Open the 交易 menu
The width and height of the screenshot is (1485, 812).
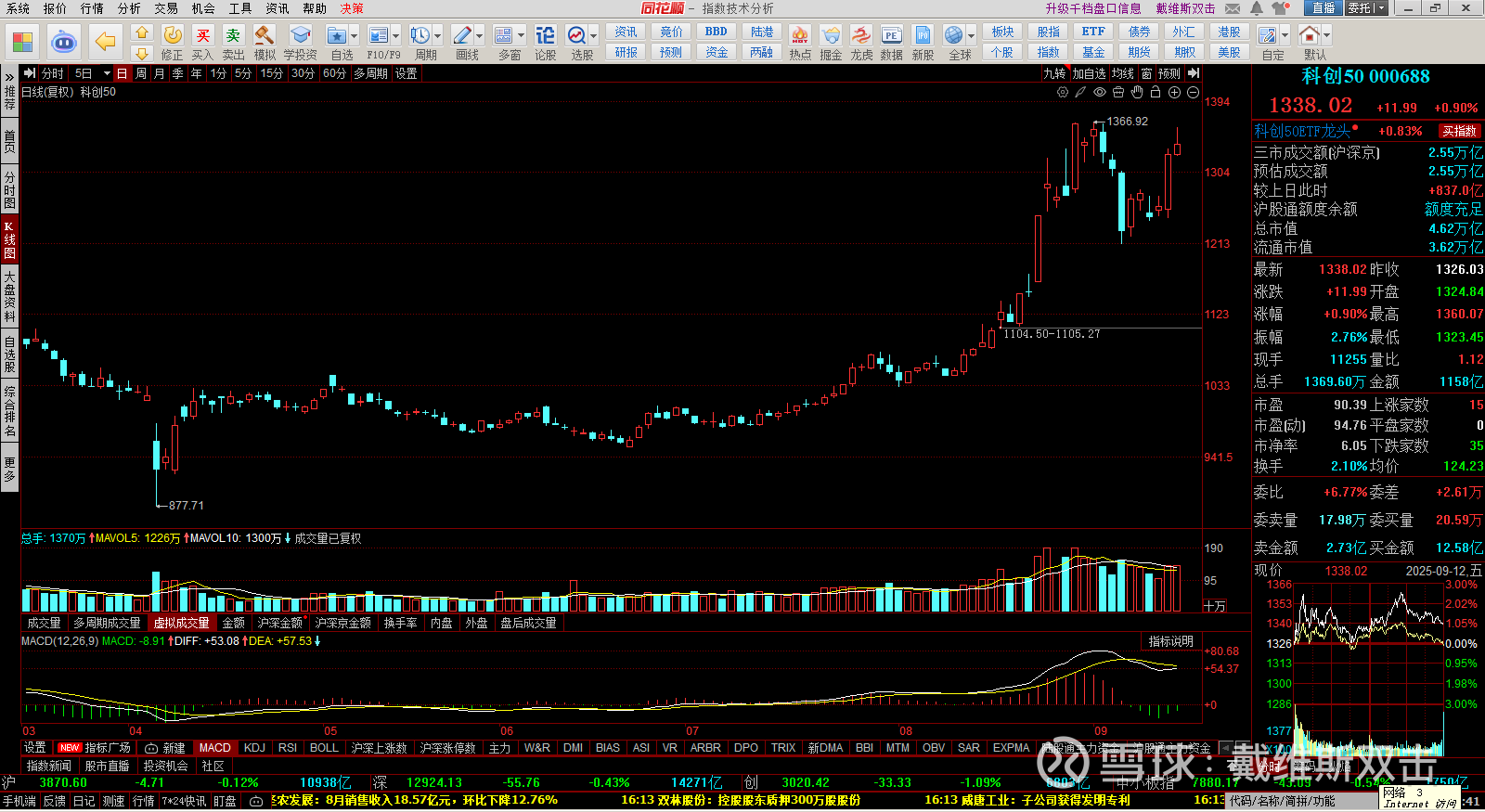click(x=166, y=8)
